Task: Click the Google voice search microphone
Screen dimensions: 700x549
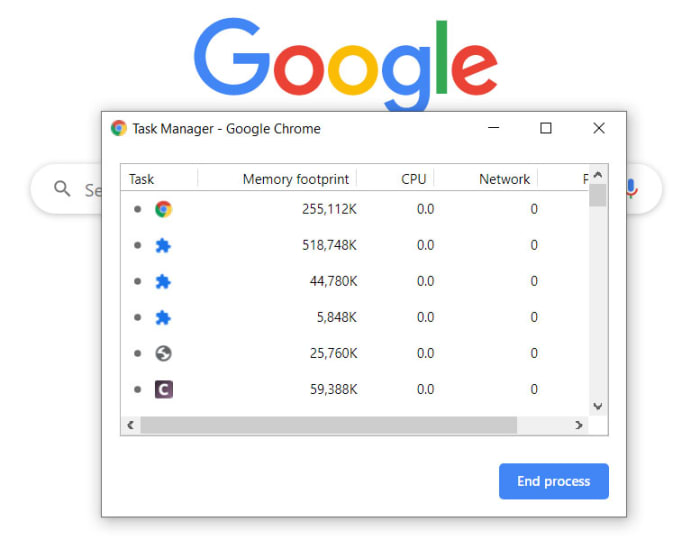Action: click(631, 189)
